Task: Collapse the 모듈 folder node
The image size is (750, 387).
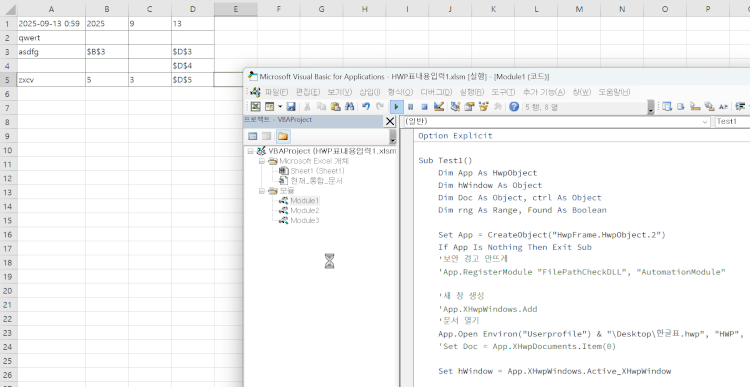Action: (262, 191)
